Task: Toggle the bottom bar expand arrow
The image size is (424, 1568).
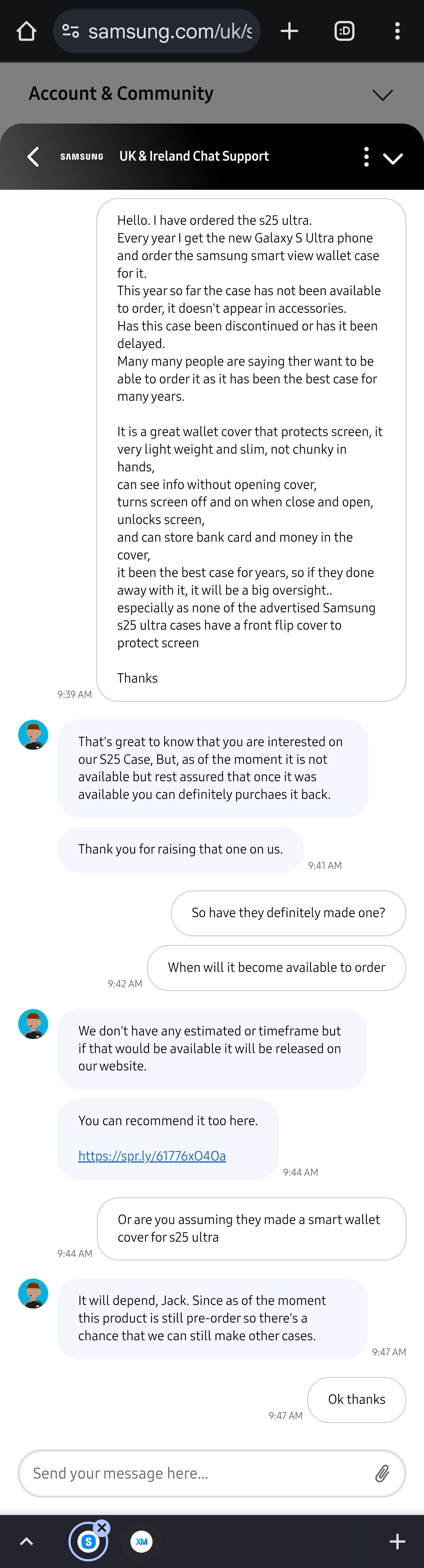Action: pos(26,1541)
